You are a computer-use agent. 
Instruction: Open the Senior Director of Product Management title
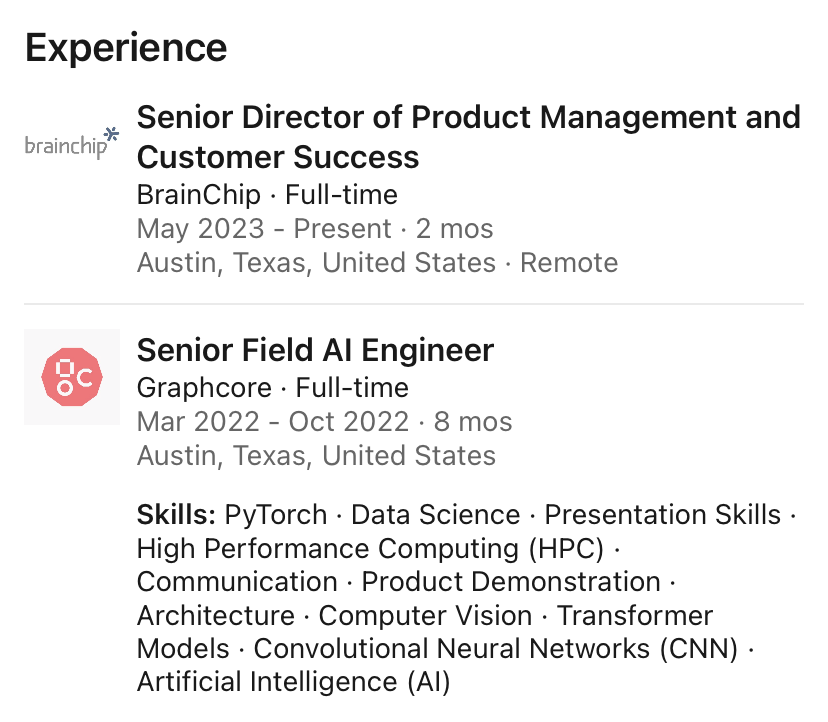[x=469, y=137]
